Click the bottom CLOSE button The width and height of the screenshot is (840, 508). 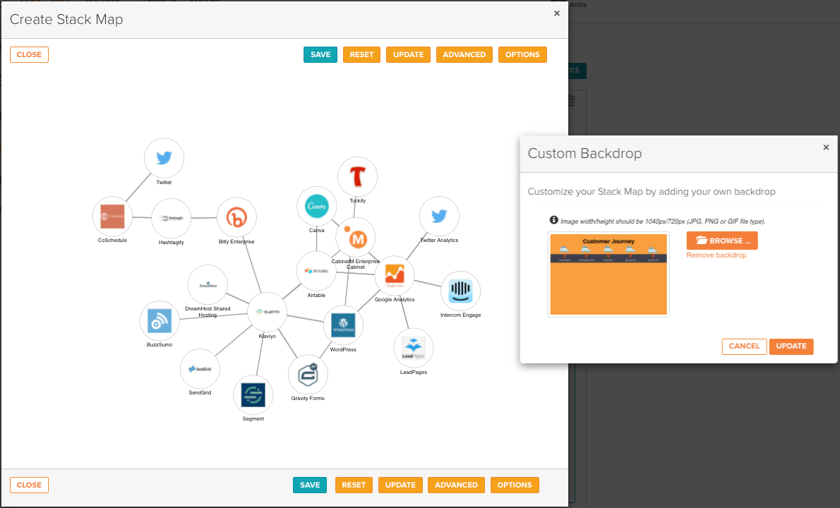pyautogui.click(x=29, y=485)
